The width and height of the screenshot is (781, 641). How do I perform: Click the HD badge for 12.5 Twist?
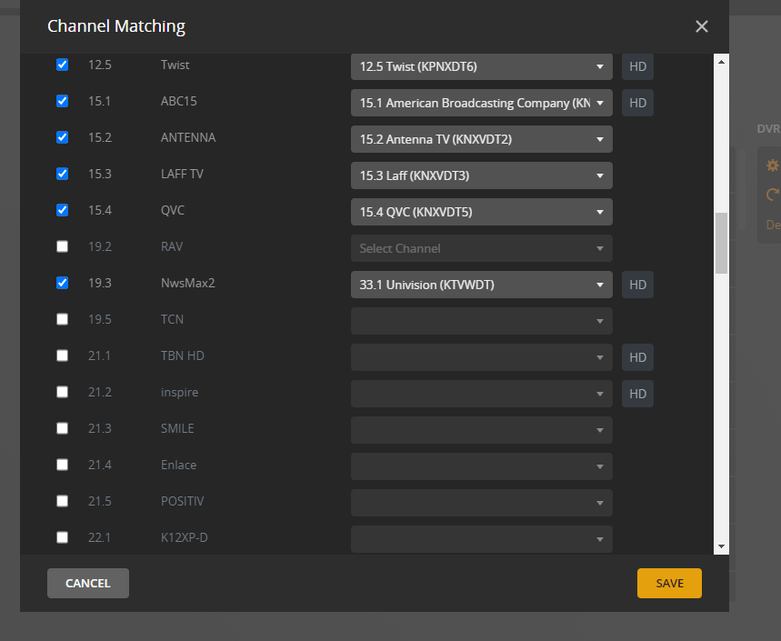(x=637, y=67)
